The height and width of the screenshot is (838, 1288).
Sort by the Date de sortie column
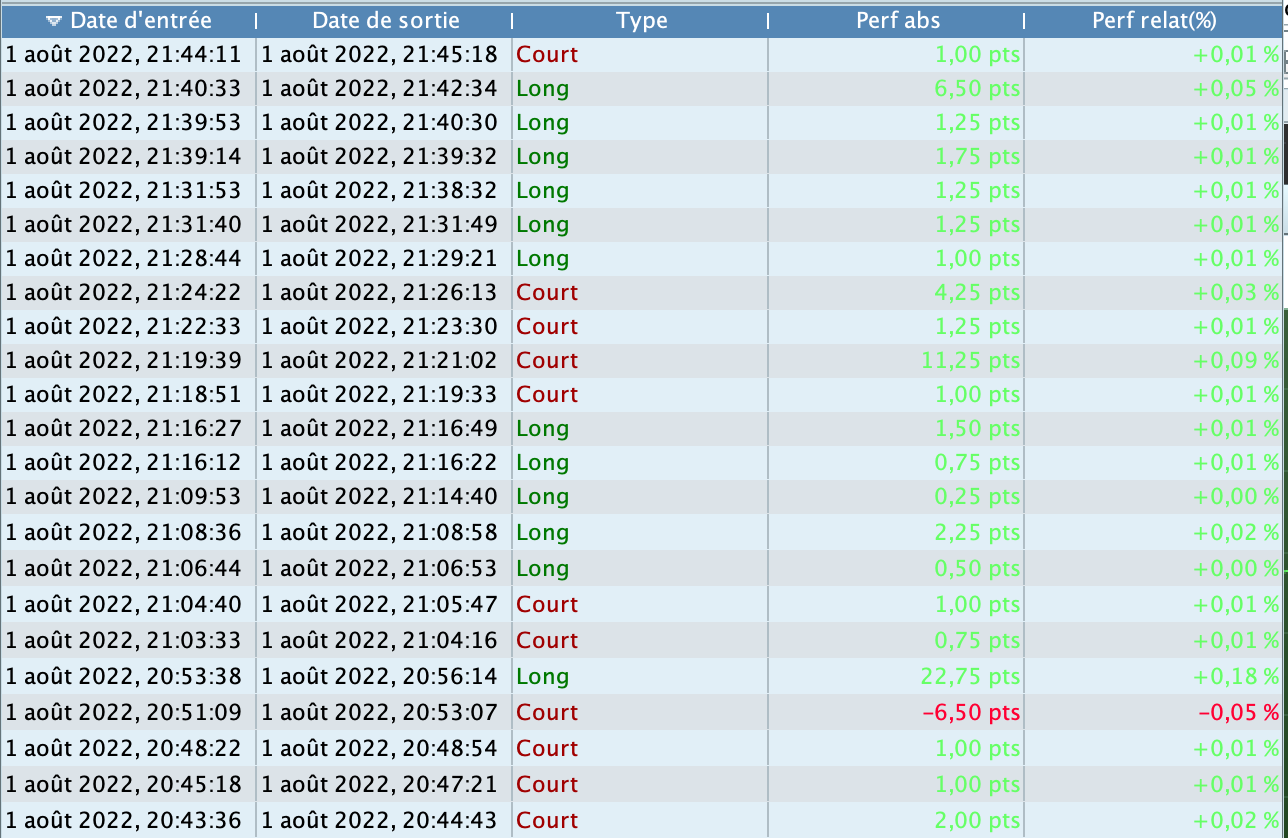(x=385, y=21)
